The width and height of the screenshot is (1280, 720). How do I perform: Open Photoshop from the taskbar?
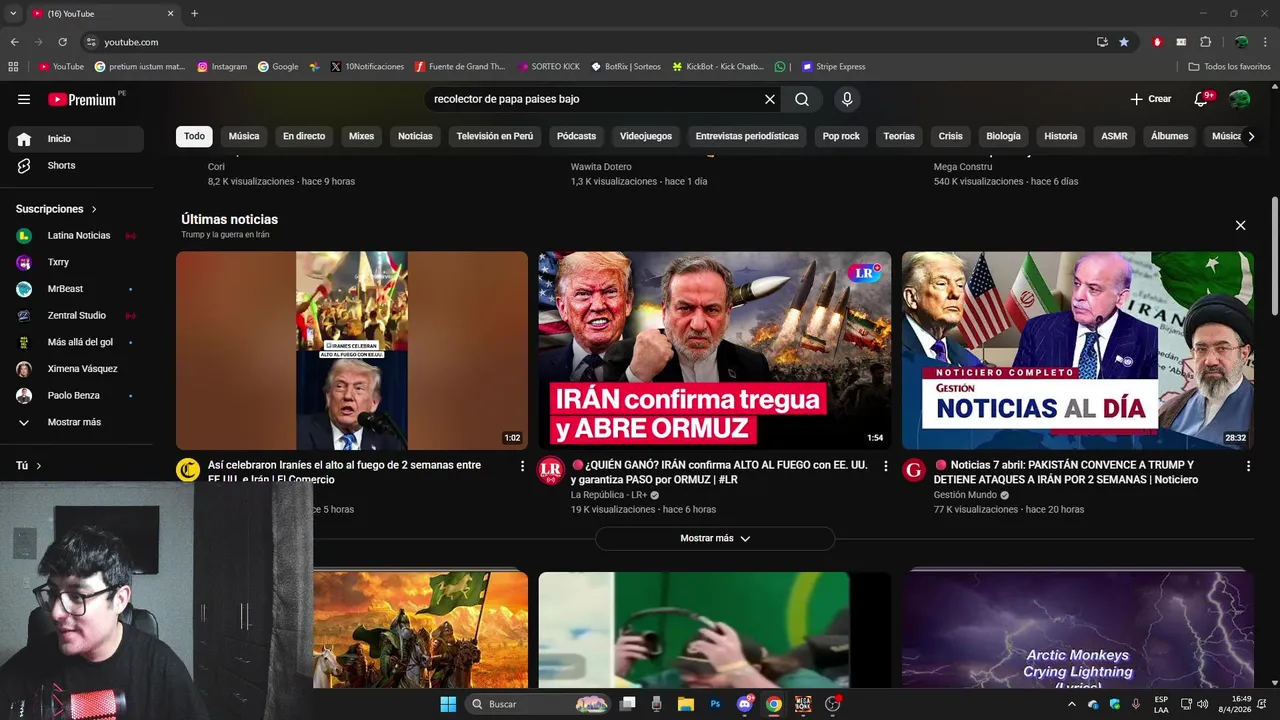(715, 704)
